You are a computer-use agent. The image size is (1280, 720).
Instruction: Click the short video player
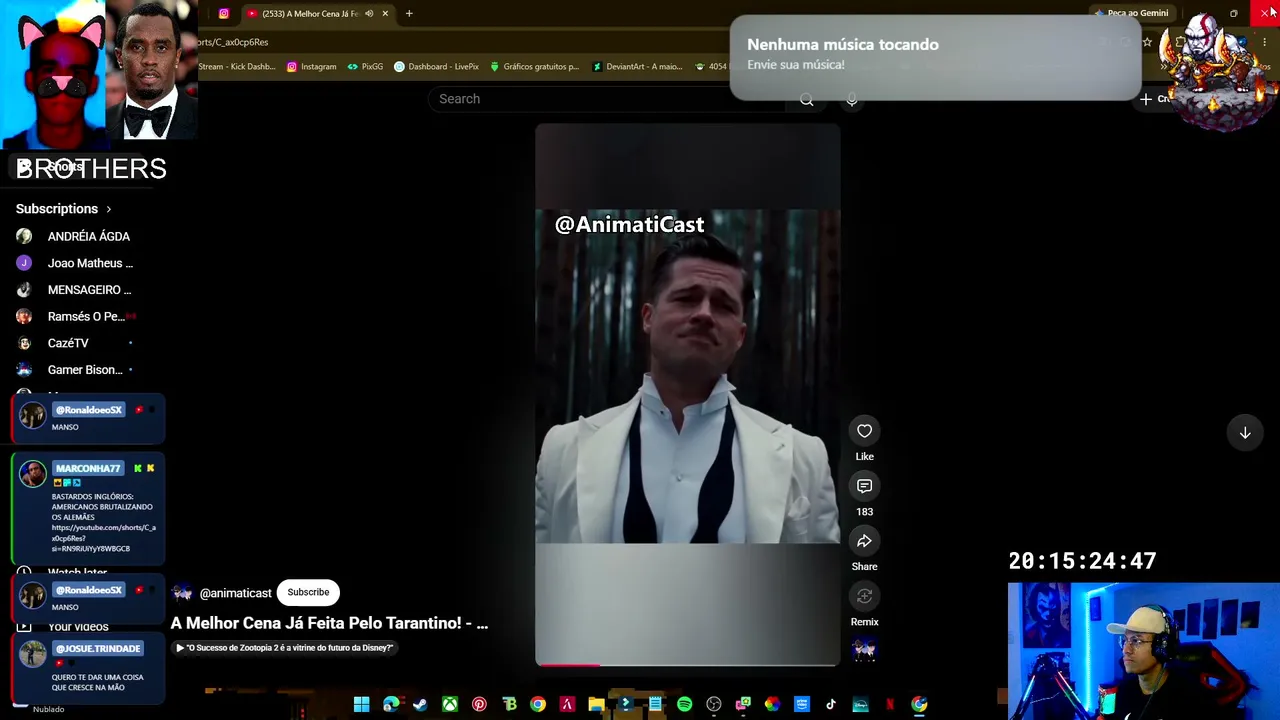coord(688,395)
